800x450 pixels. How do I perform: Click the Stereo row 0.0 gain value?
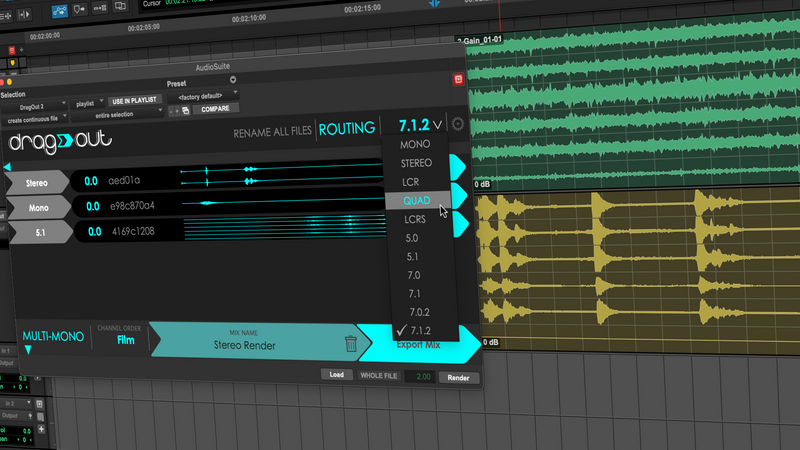coord(91,181)
